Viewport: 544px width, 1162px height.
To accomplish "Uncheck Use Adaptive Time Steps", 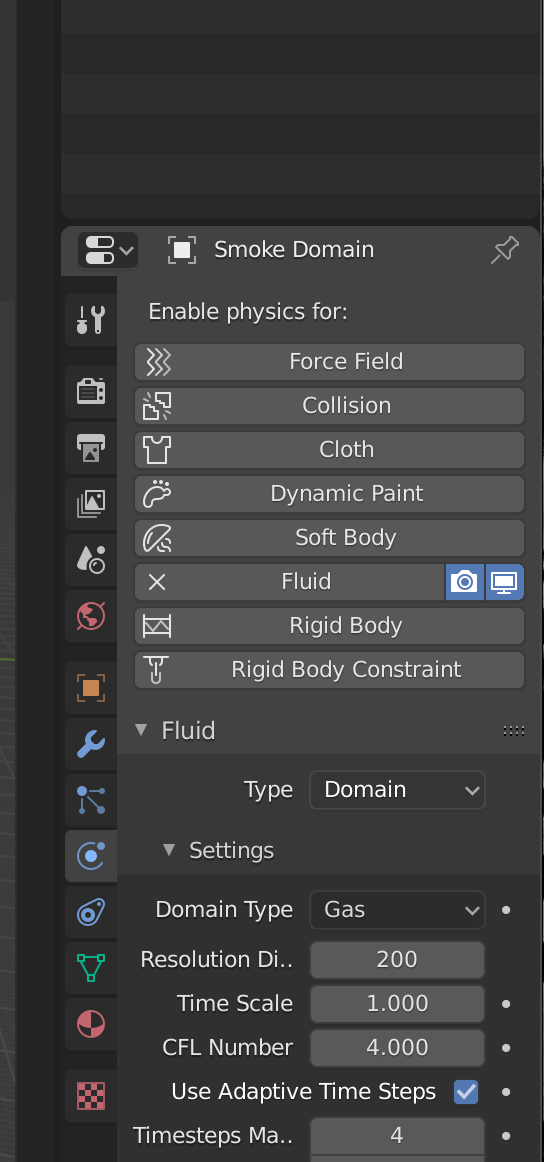I will click(466, 1092).
